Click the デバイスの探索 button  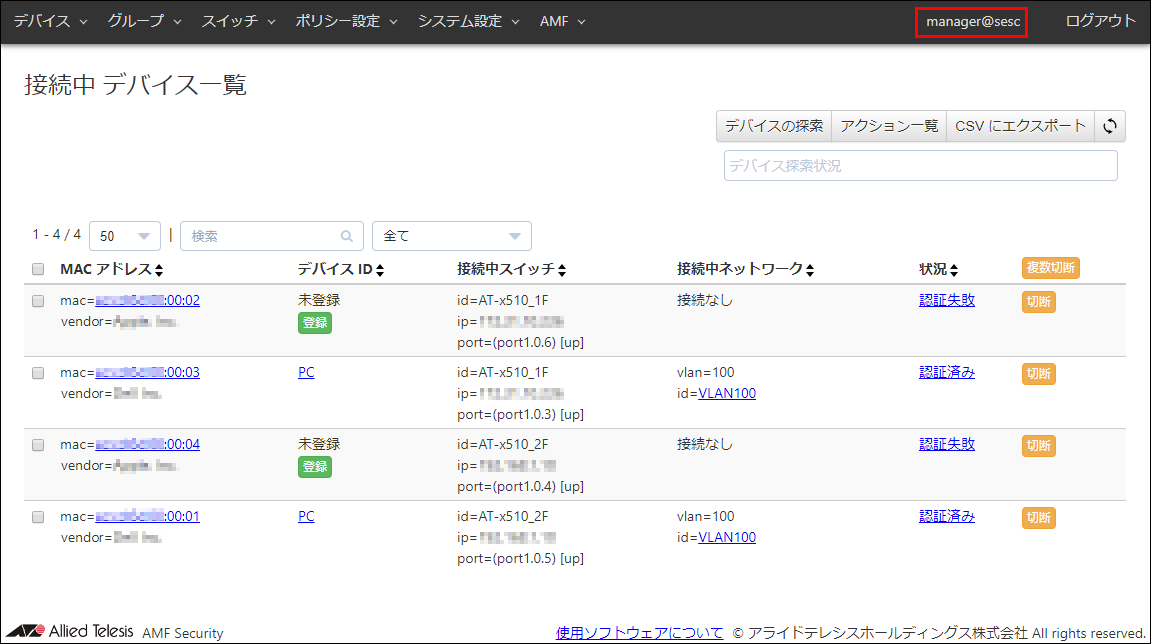774,126
